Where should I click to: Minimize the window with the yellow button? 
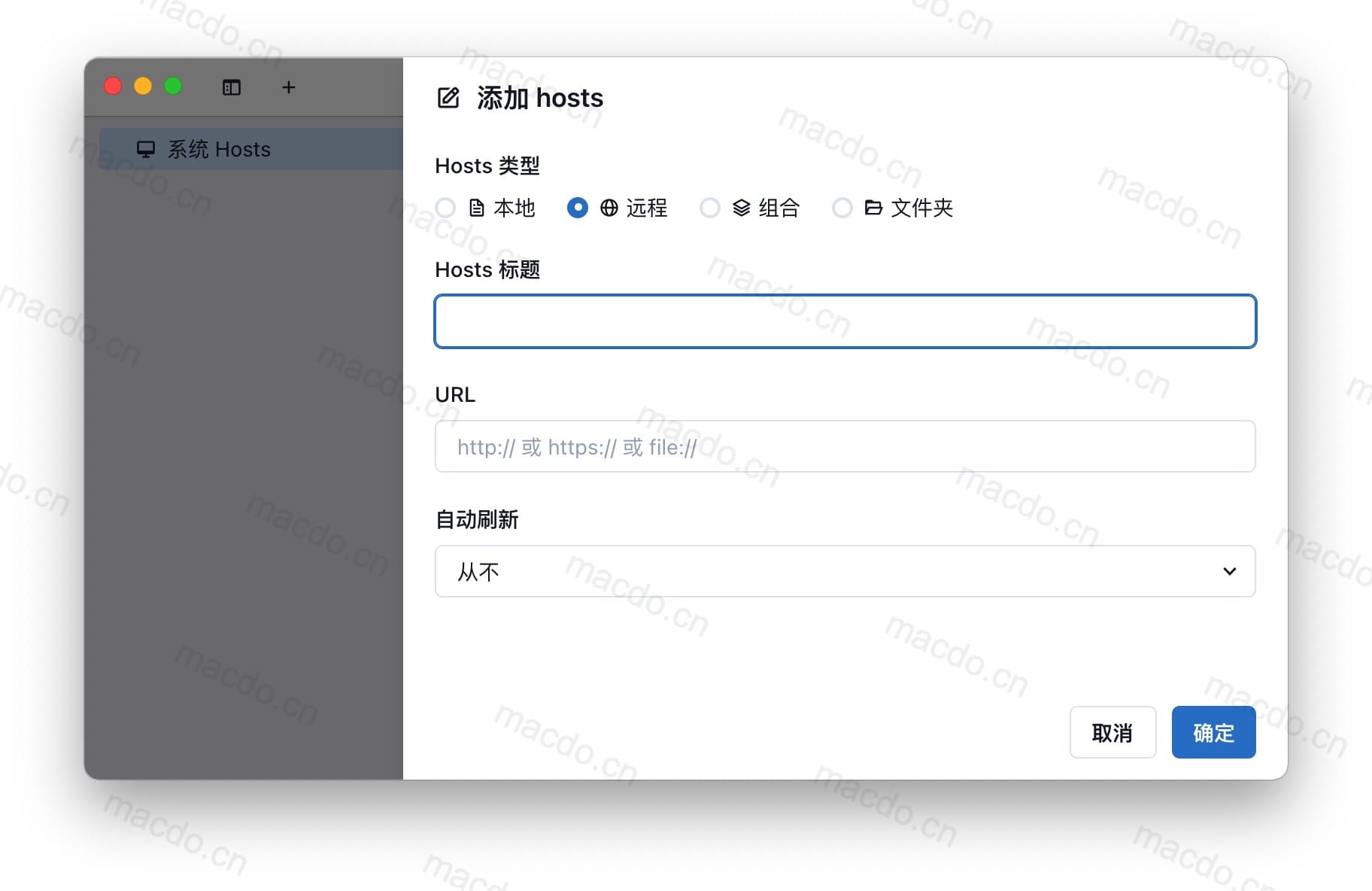coord(143,87)
